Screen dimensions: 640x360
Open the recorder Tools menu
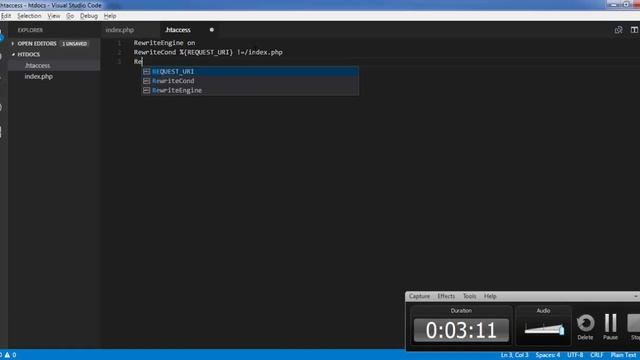pos(469,296)
